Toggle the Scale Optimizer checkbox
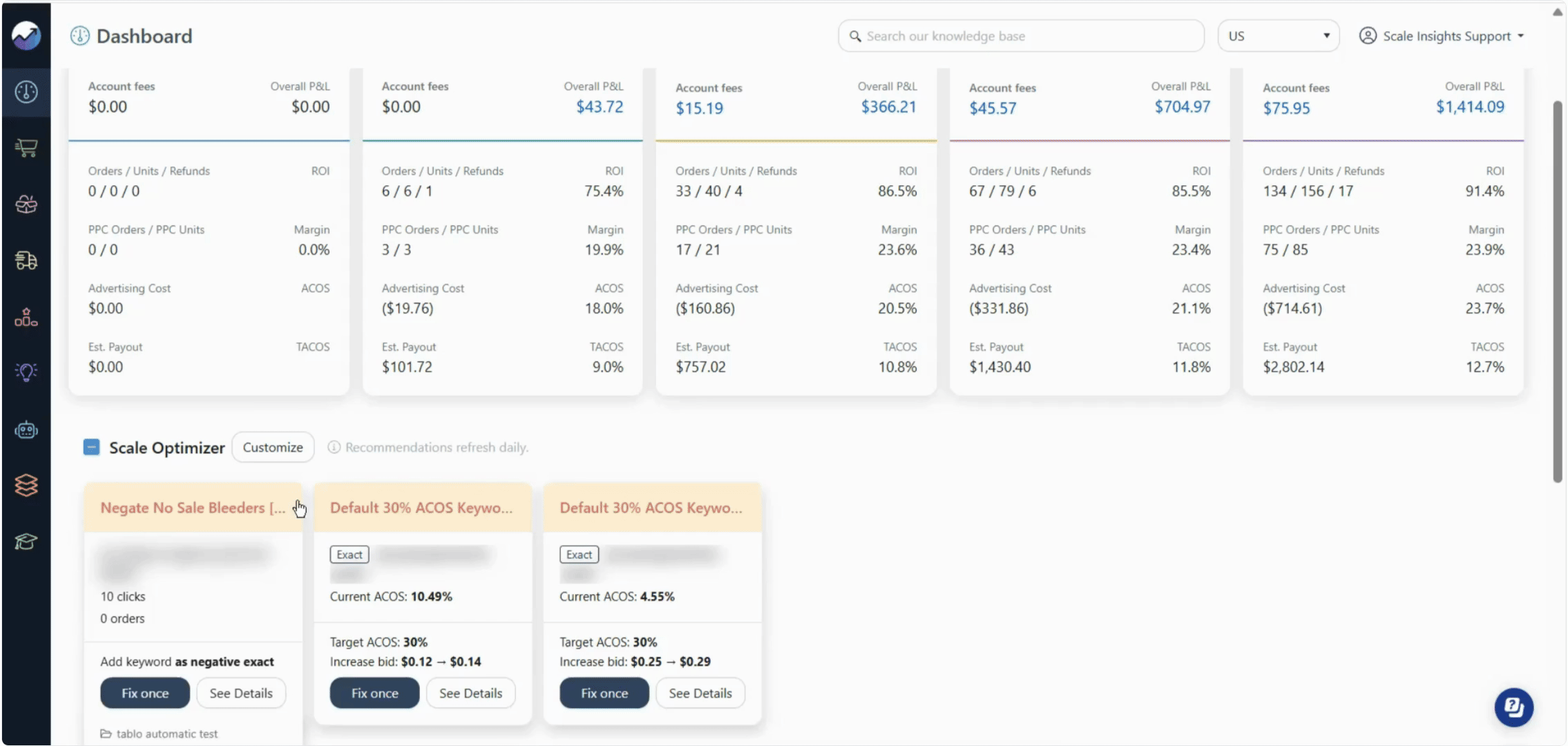Image resolution: width=1568 pixels, height=746 pixels. pos(91,448)
